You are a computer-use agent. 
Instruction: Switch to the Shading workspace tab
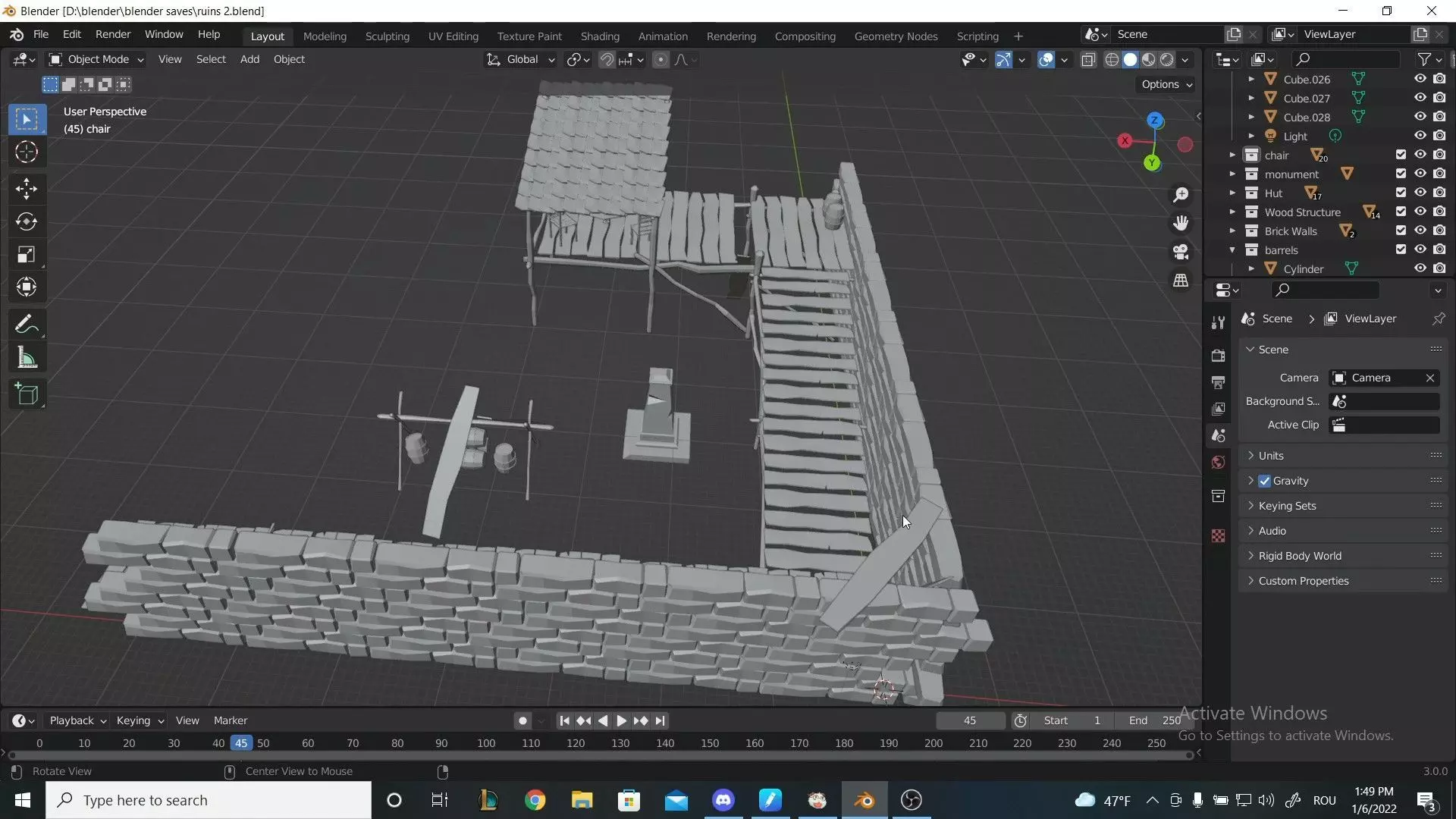click(x=600, y=36)
